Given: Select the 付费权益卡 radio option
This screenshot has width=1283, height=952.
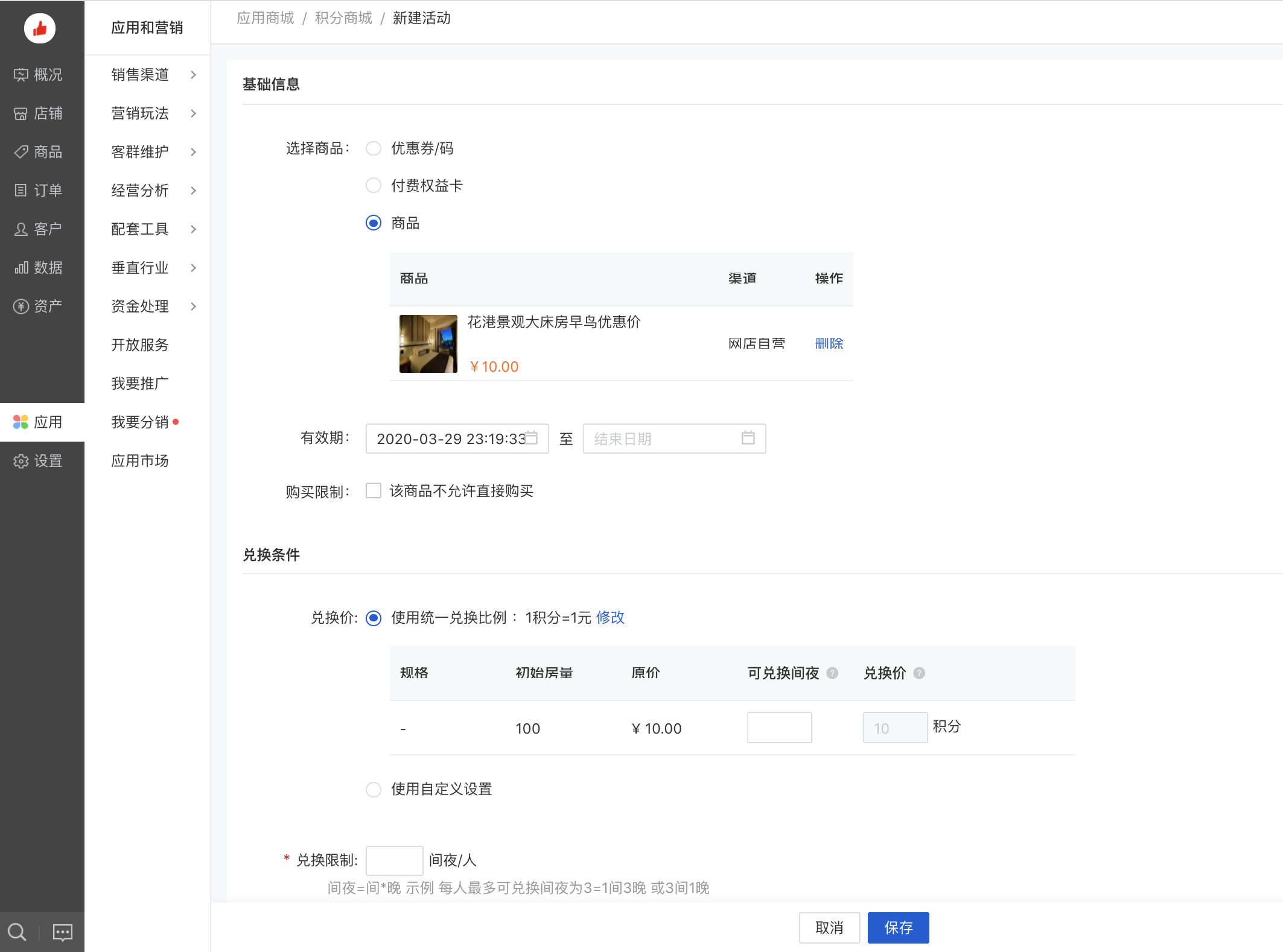Looking at the screenshot, I should click(x=374, y=185).
